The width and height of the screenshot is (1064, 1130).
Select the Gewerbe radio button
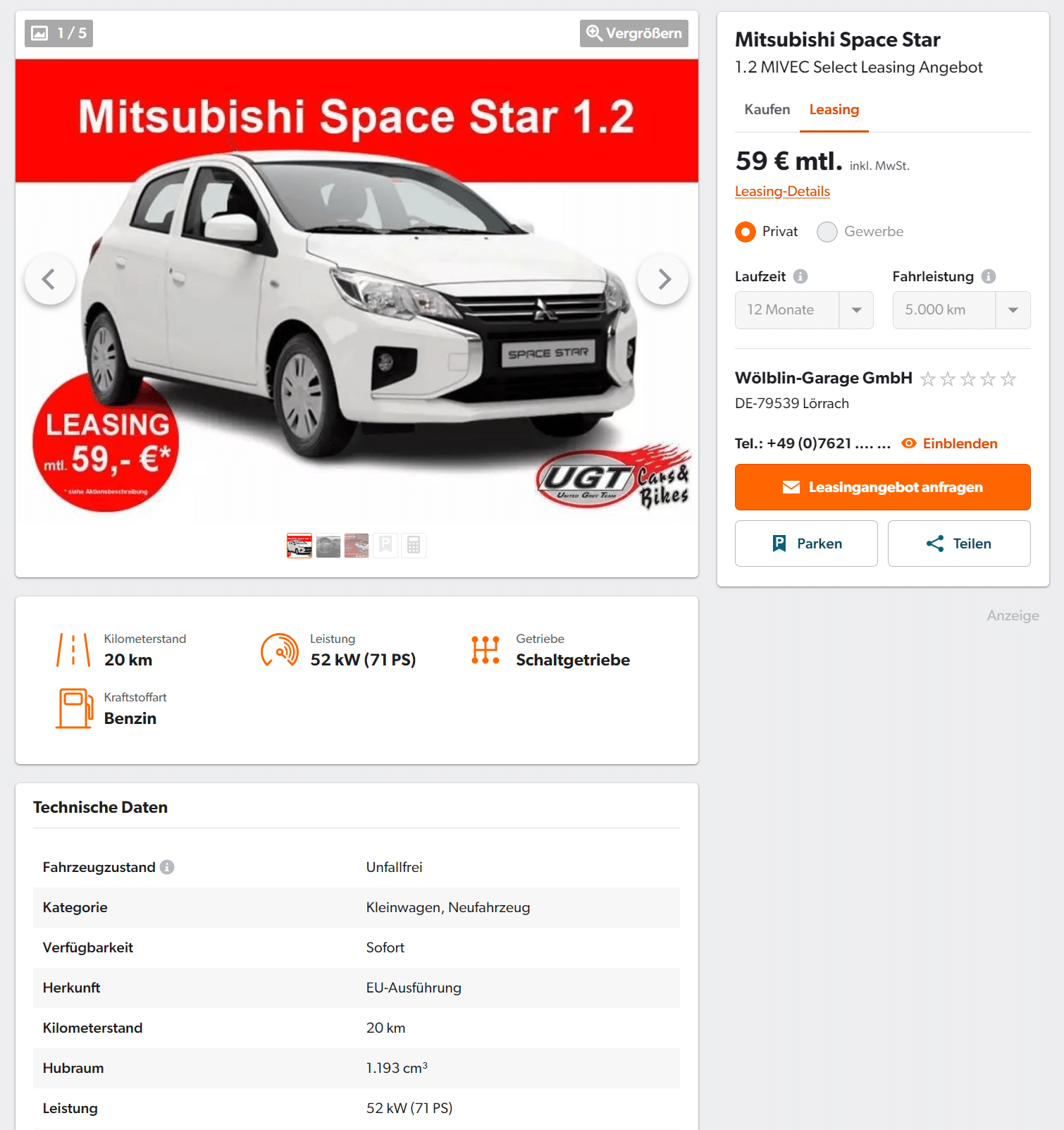[827, 232]
